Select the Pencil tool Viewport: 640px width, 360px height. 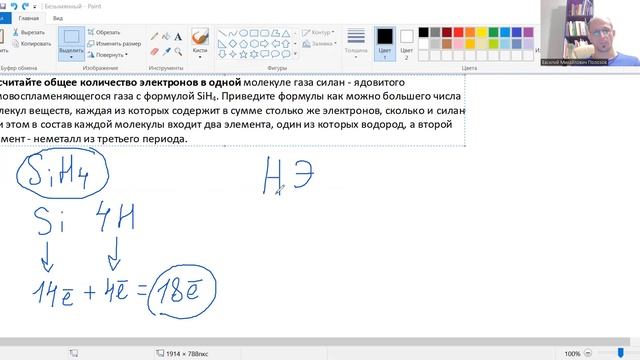pyautogui.click(x=154, y=37)
